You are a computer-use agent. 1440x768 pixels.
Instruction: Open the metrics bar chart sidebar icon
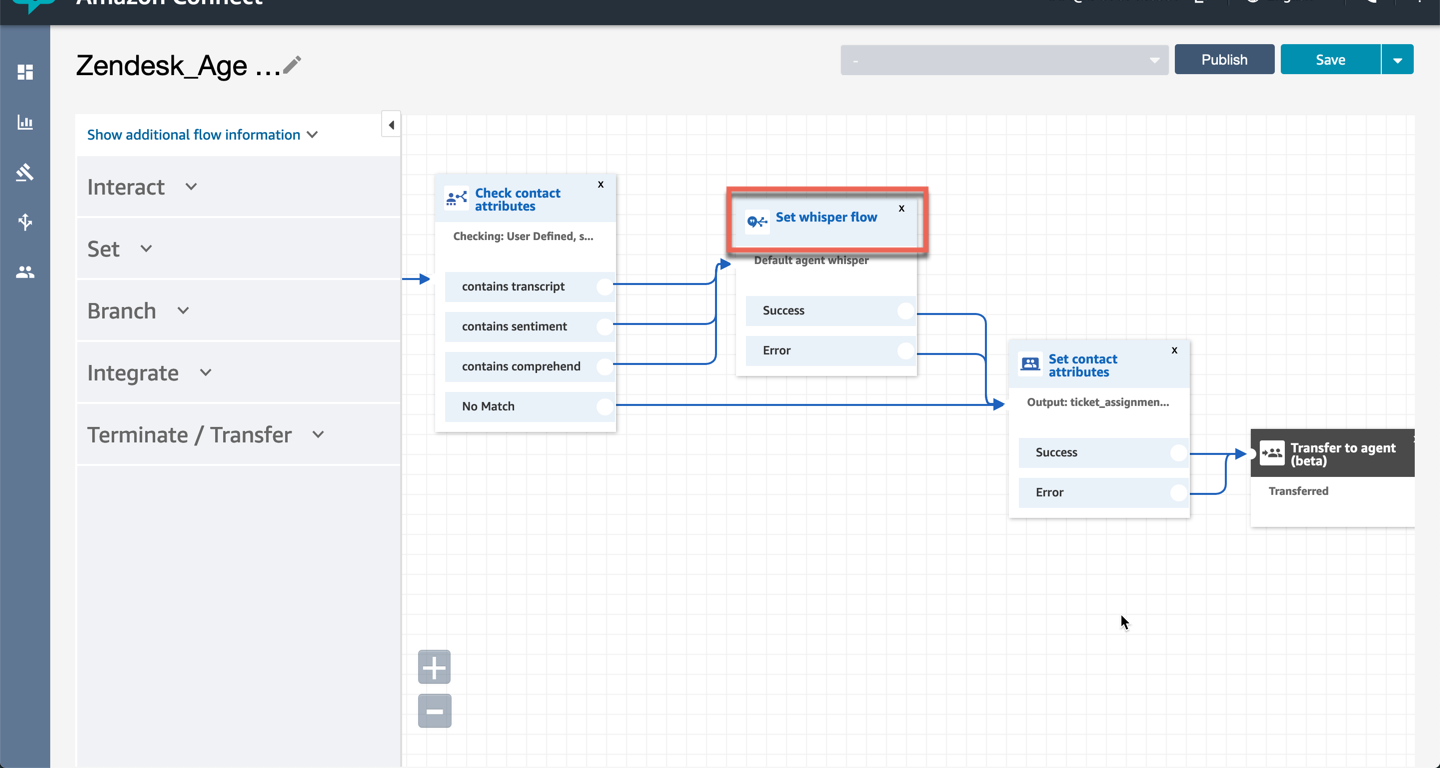coord(25,122)
